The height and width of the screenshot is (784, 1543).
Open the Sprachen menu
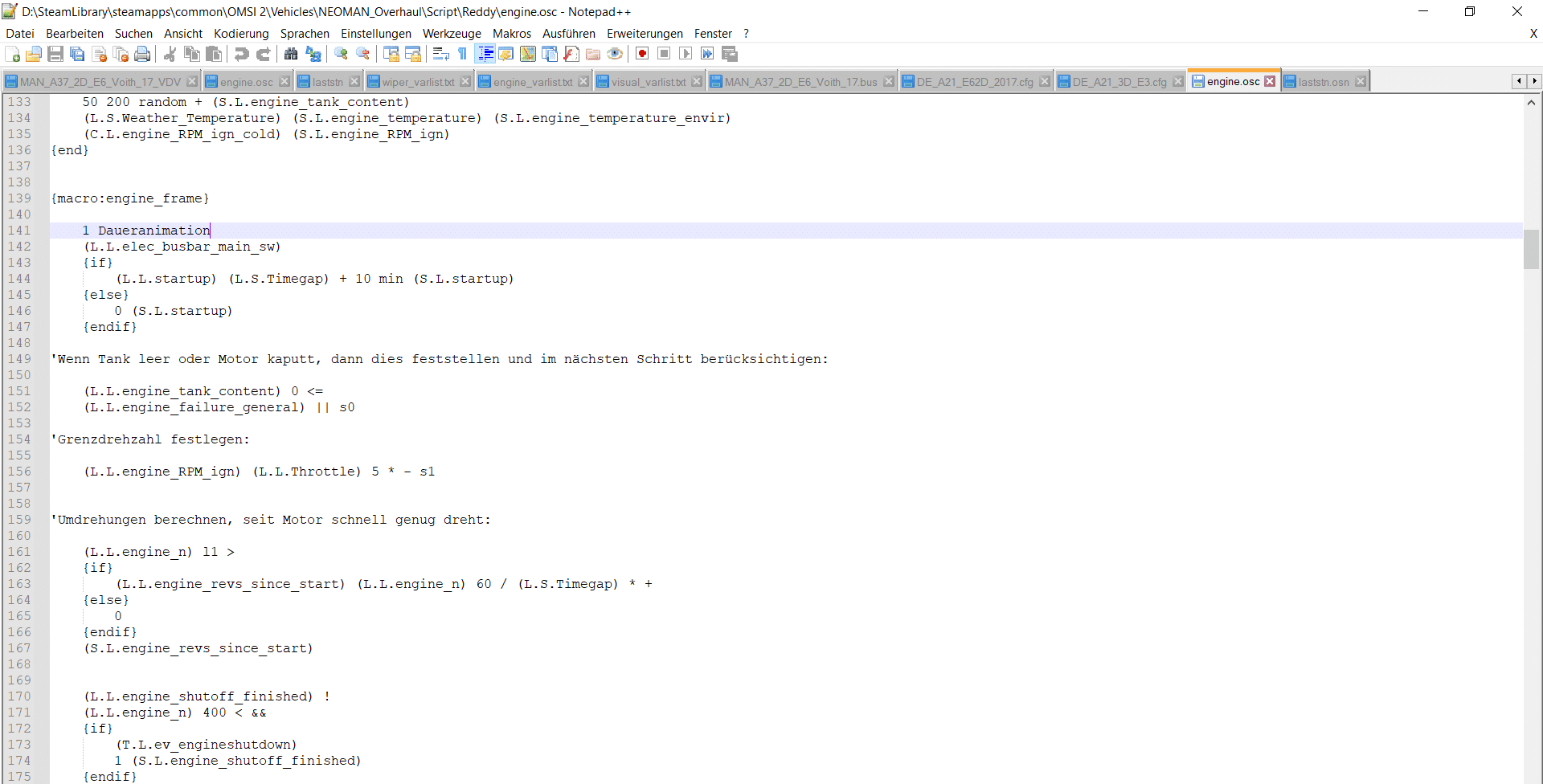pos(305,34)
